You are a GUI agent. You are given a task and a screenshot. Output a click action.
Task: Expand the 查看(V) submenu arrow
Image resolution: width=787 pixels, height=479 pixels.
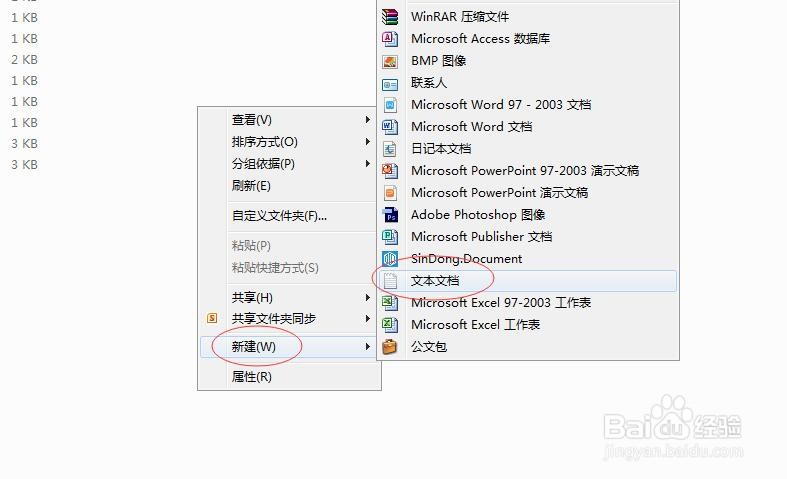tap(368, 119)
